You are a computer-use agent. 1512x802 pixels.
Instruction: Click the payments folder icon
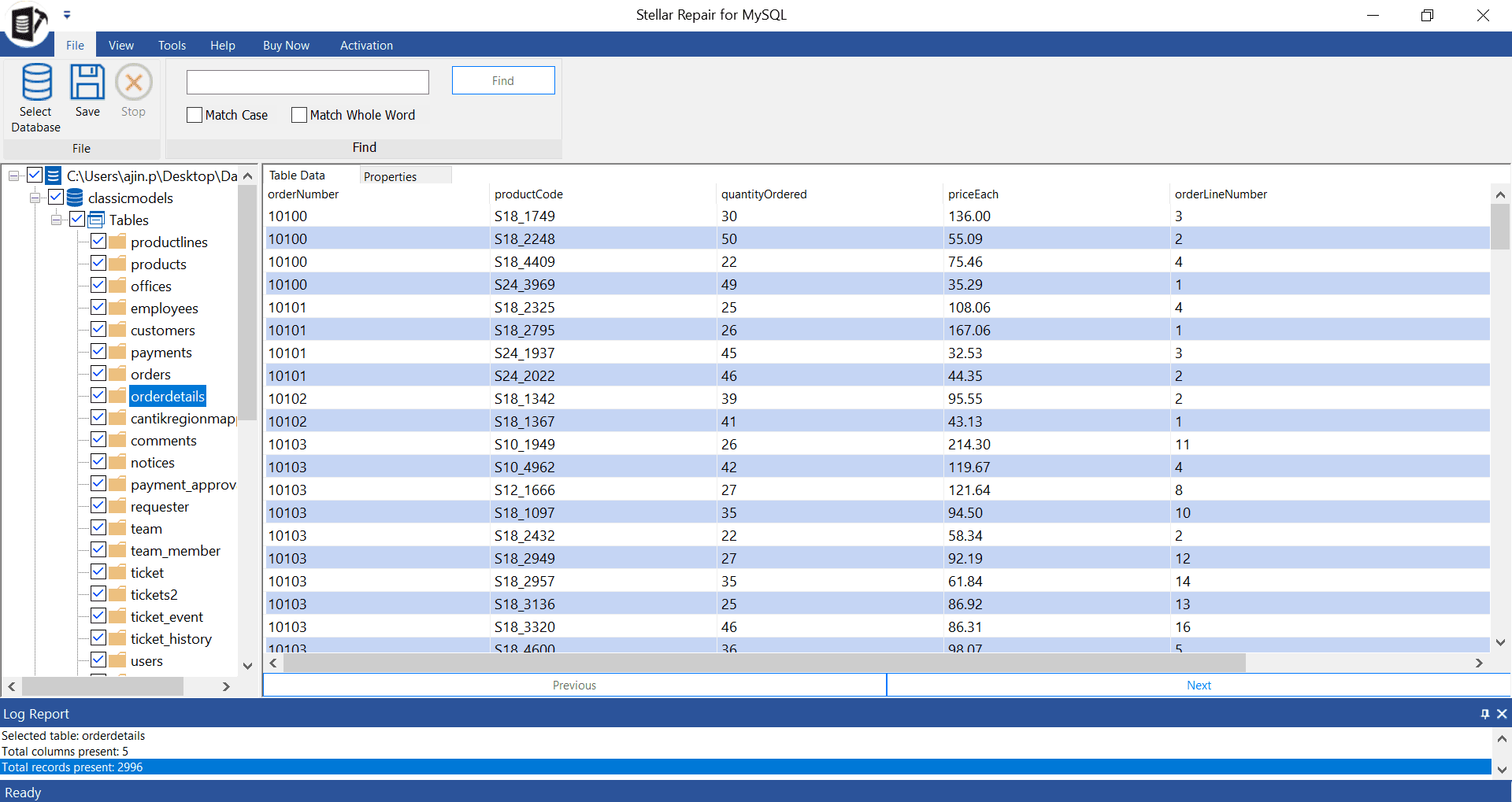coord(117,351)
